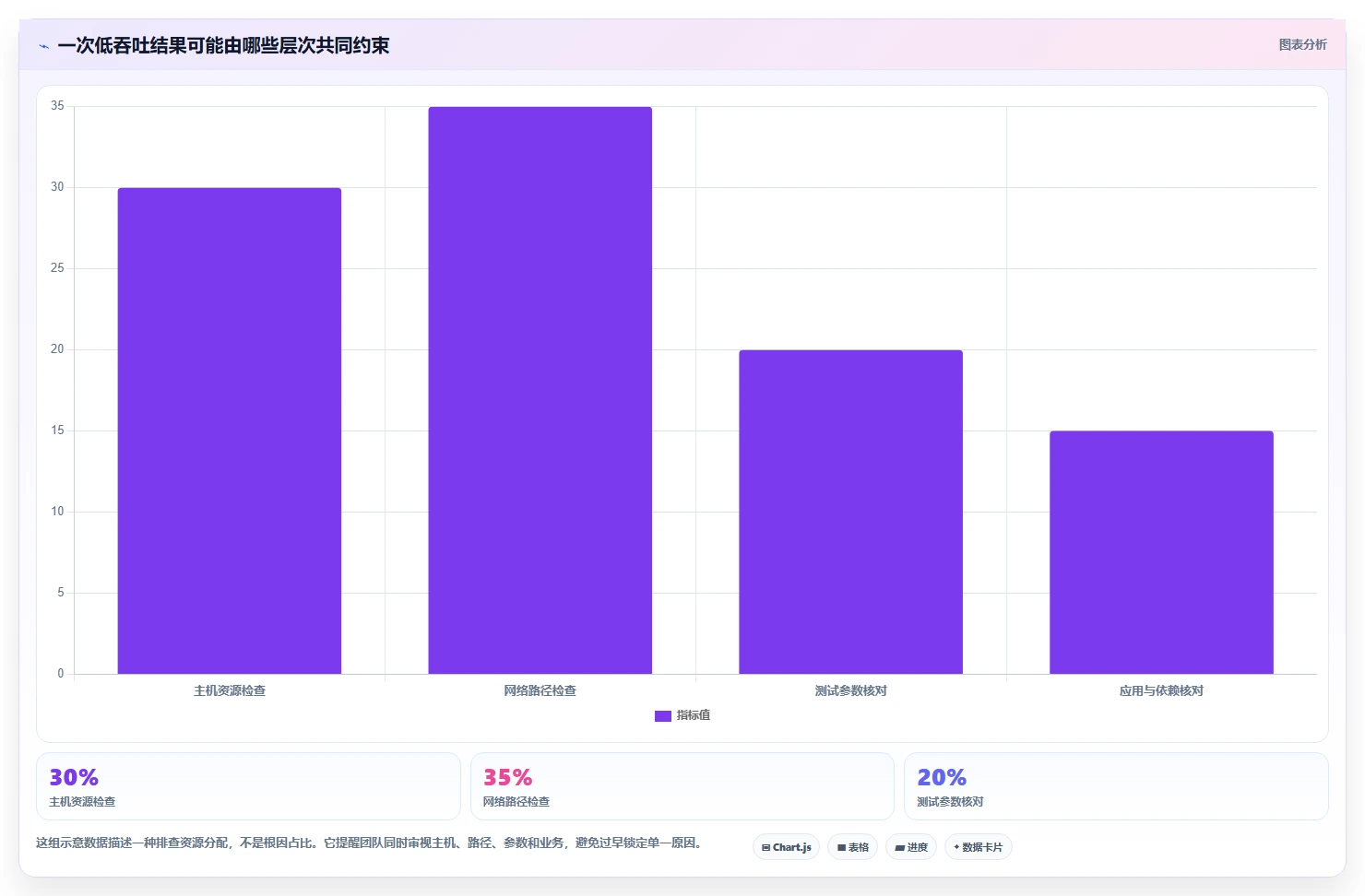1365x896 pixels.
Task: Click the y-axis value 20
Action: (x=57, y=349)
